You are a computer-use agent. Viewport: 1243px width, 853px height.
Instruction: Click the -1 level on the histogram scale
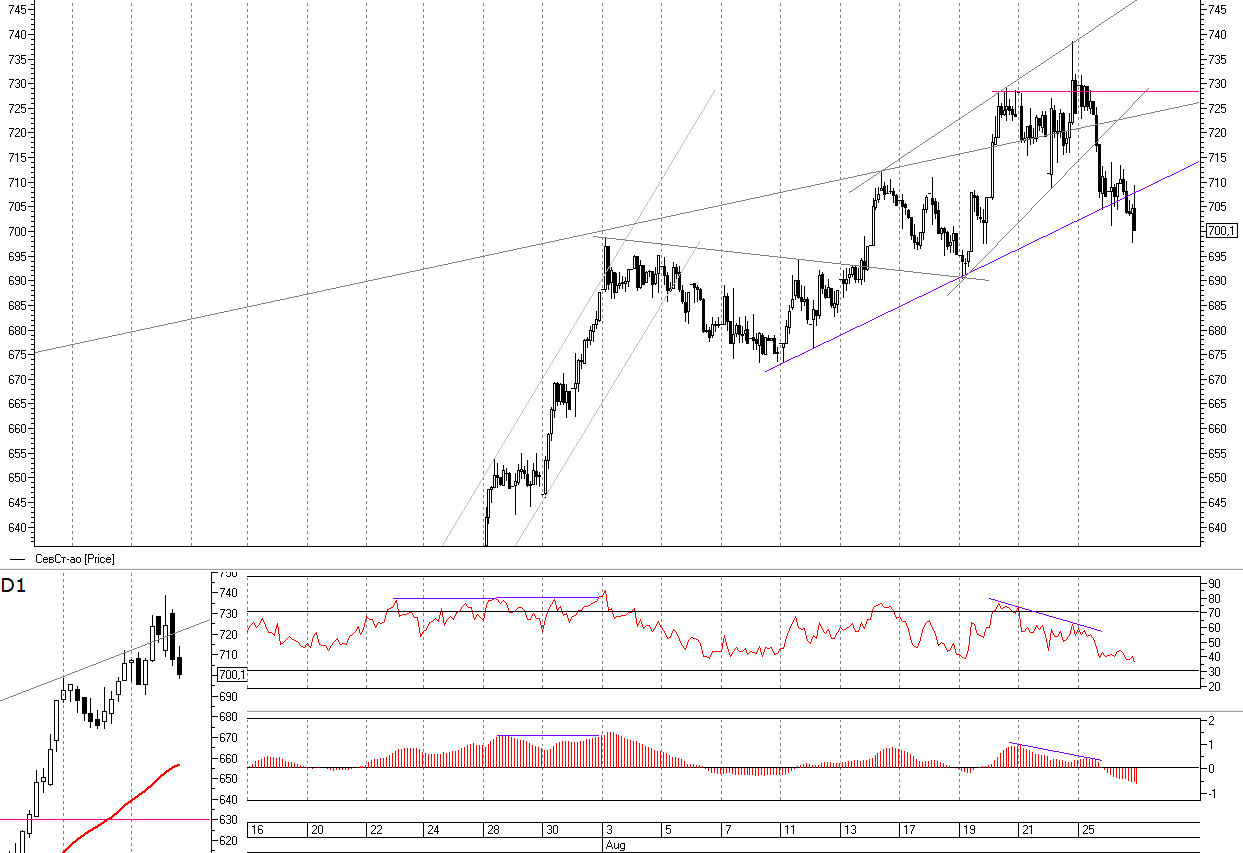(1211, 794)
